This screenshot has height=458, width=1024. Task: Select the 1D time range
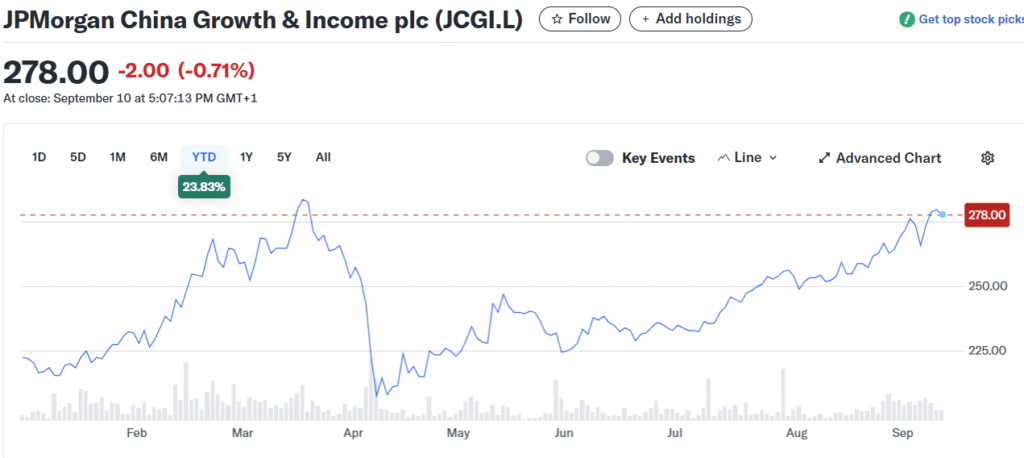click(39, 157)
